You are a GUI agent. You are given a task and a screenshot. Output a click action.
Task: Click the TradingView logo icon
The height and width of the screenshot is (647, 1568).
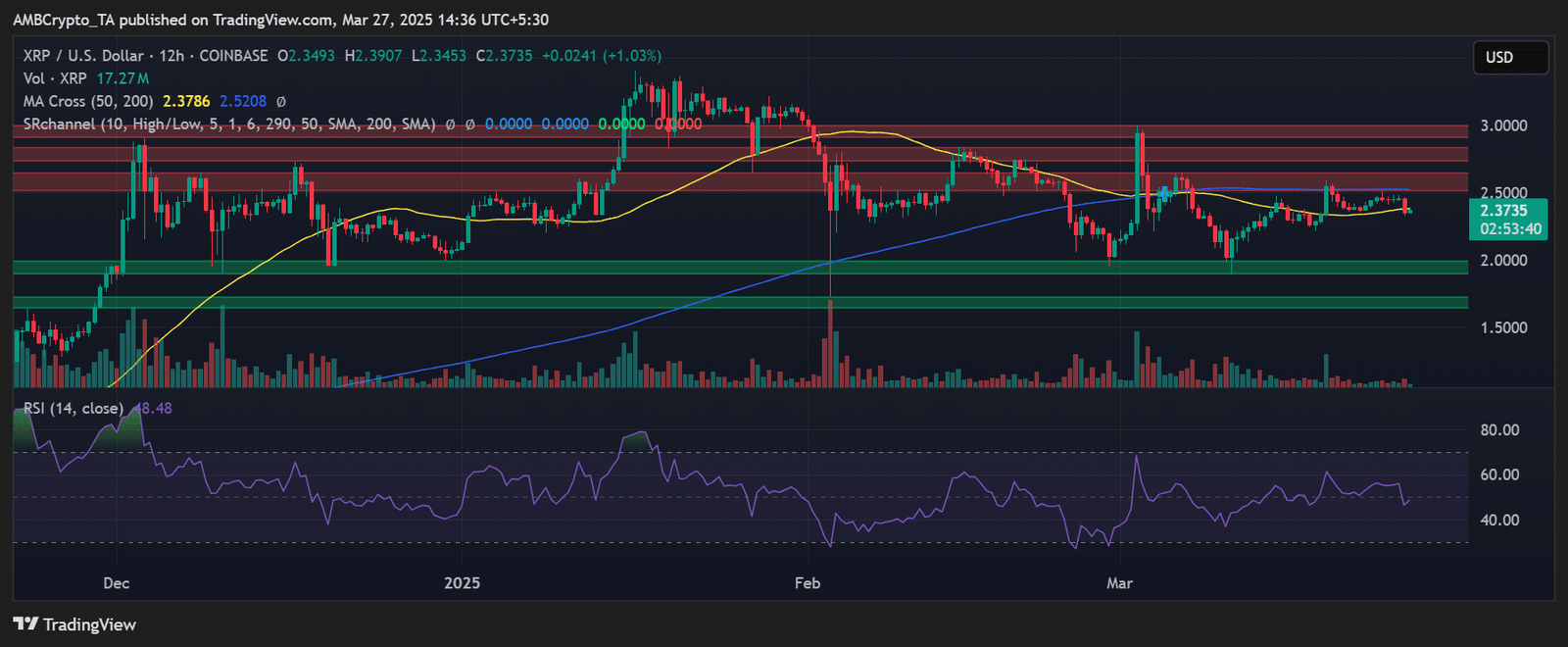point(25,624)
